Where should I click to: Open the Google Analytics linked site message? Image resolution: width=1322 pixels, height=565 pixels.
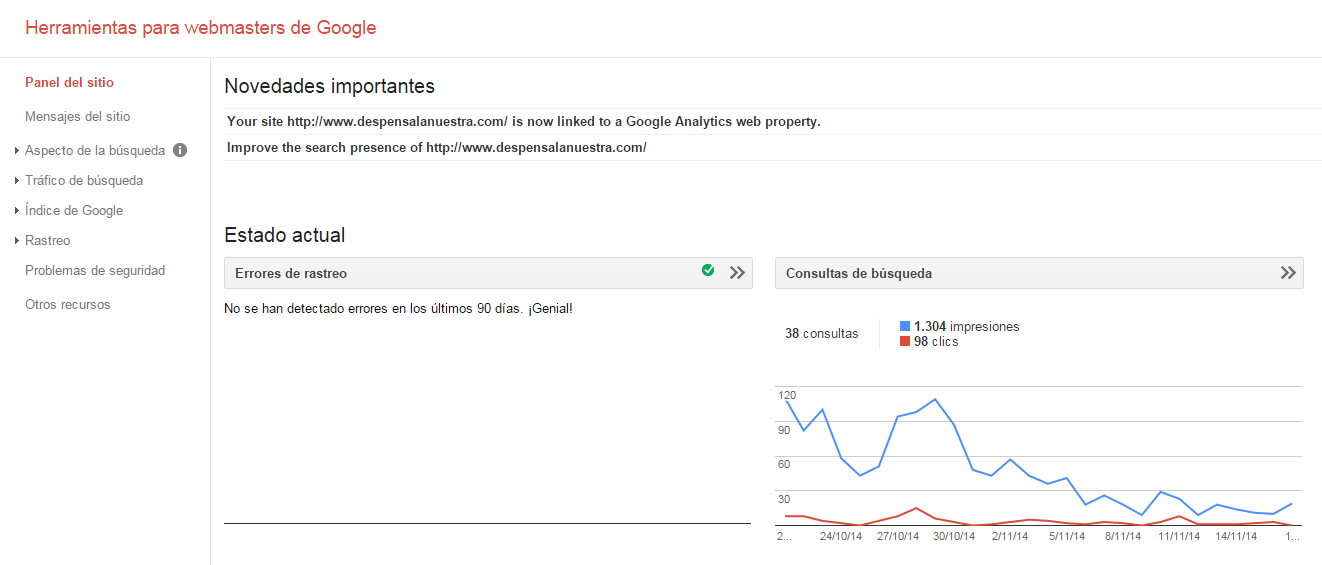(523, 122)
